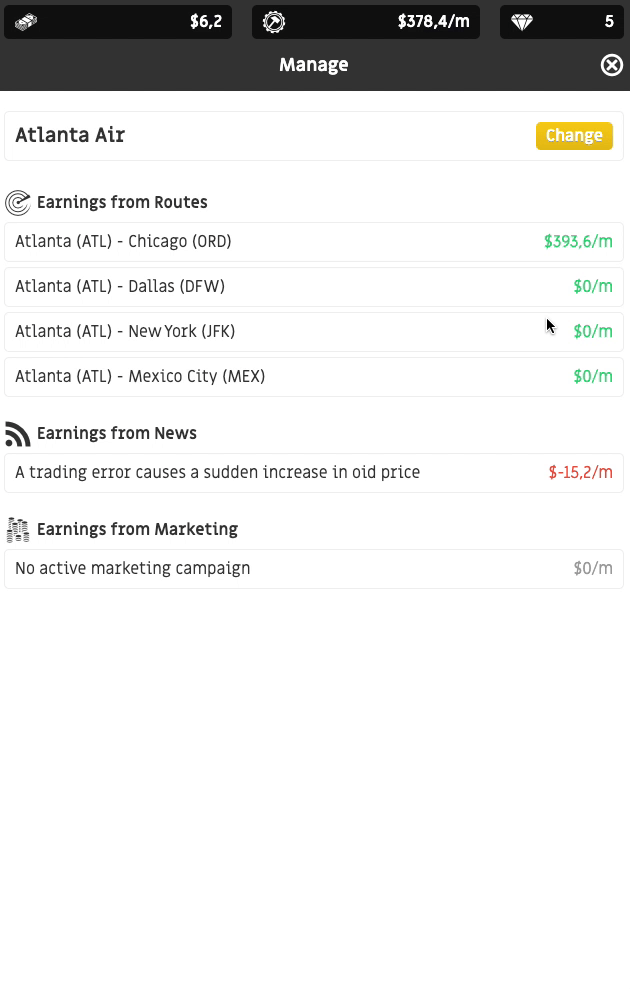The width and height of the screenshot is (630, 990).
Task: Click the income-per-minute gear icon
Action: click(x=274, y=22)
